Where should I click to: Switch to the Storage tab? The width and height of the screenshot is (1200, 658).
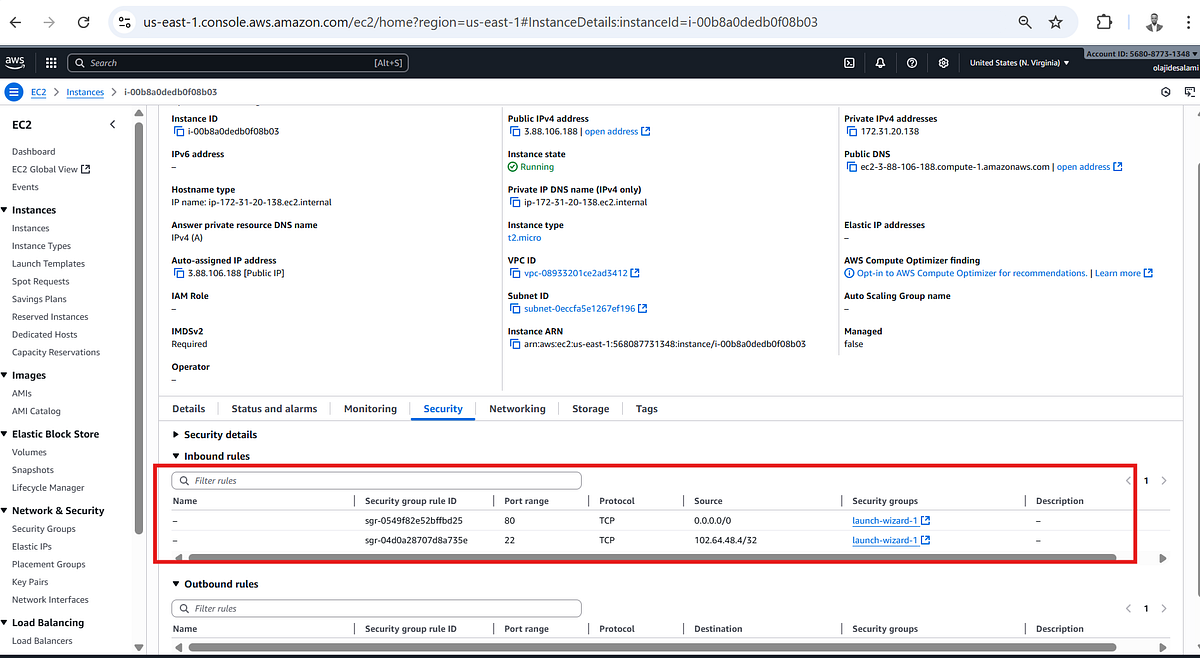tap(590, 408)
